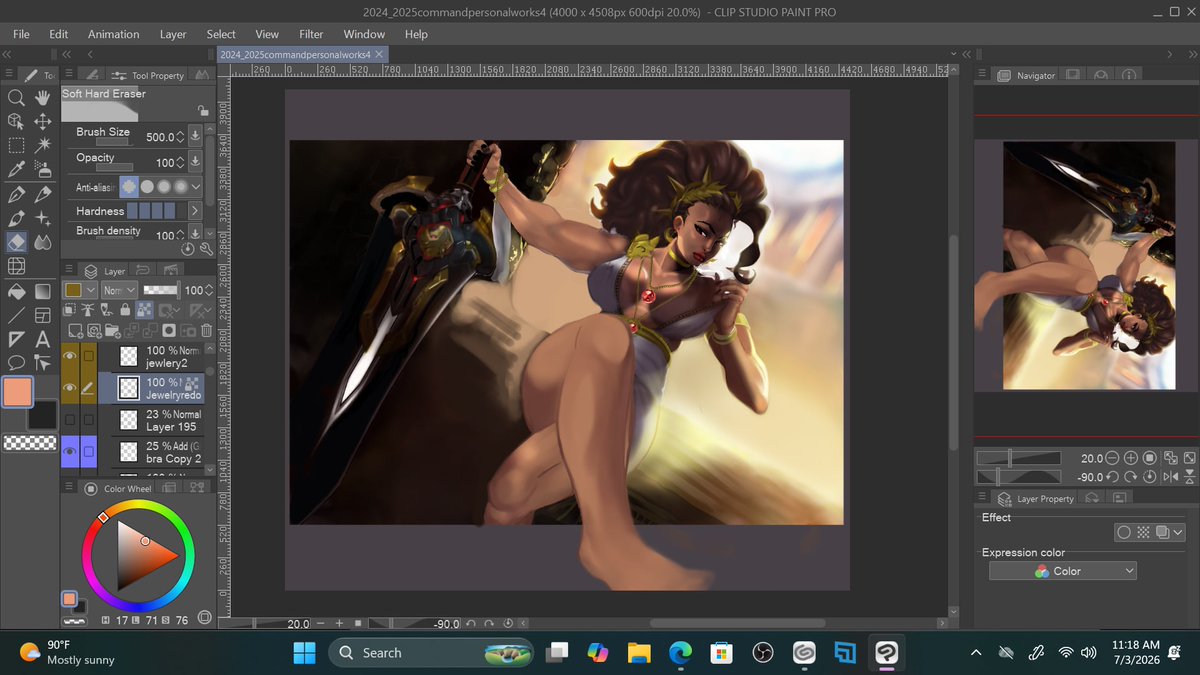Open Layer Property effect dropdown arrow
Screen dimensions: 1200x675
[1178, 533]
